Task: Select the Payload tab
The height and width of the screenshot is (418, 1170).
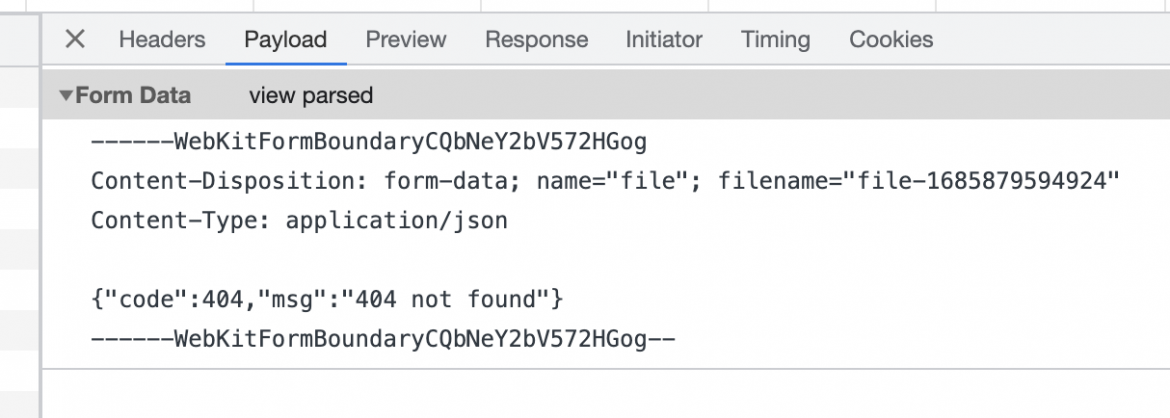Action: [286, 39]
